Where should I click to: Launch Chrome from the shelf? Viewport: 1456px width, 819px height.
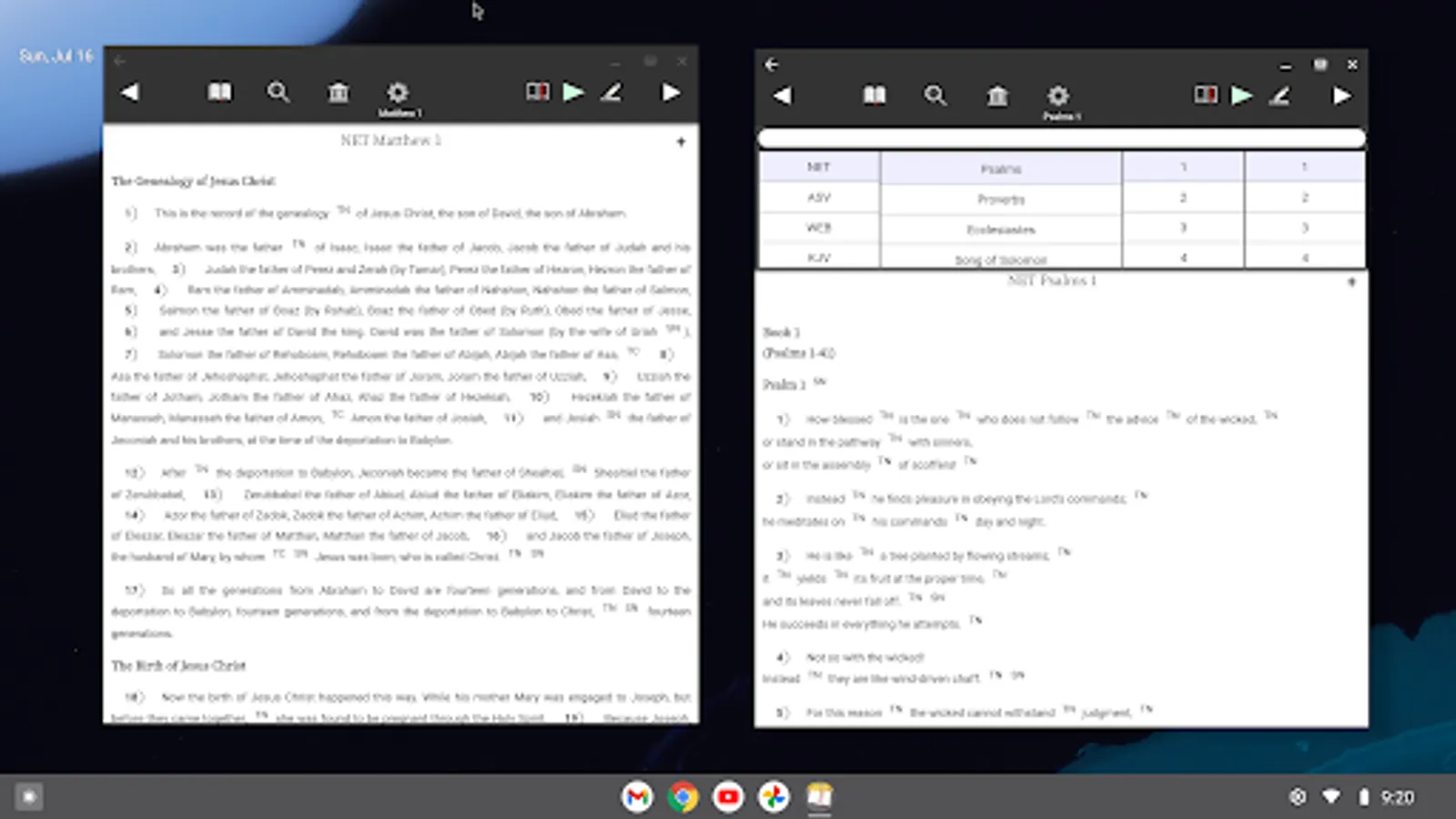pos(682,797)
